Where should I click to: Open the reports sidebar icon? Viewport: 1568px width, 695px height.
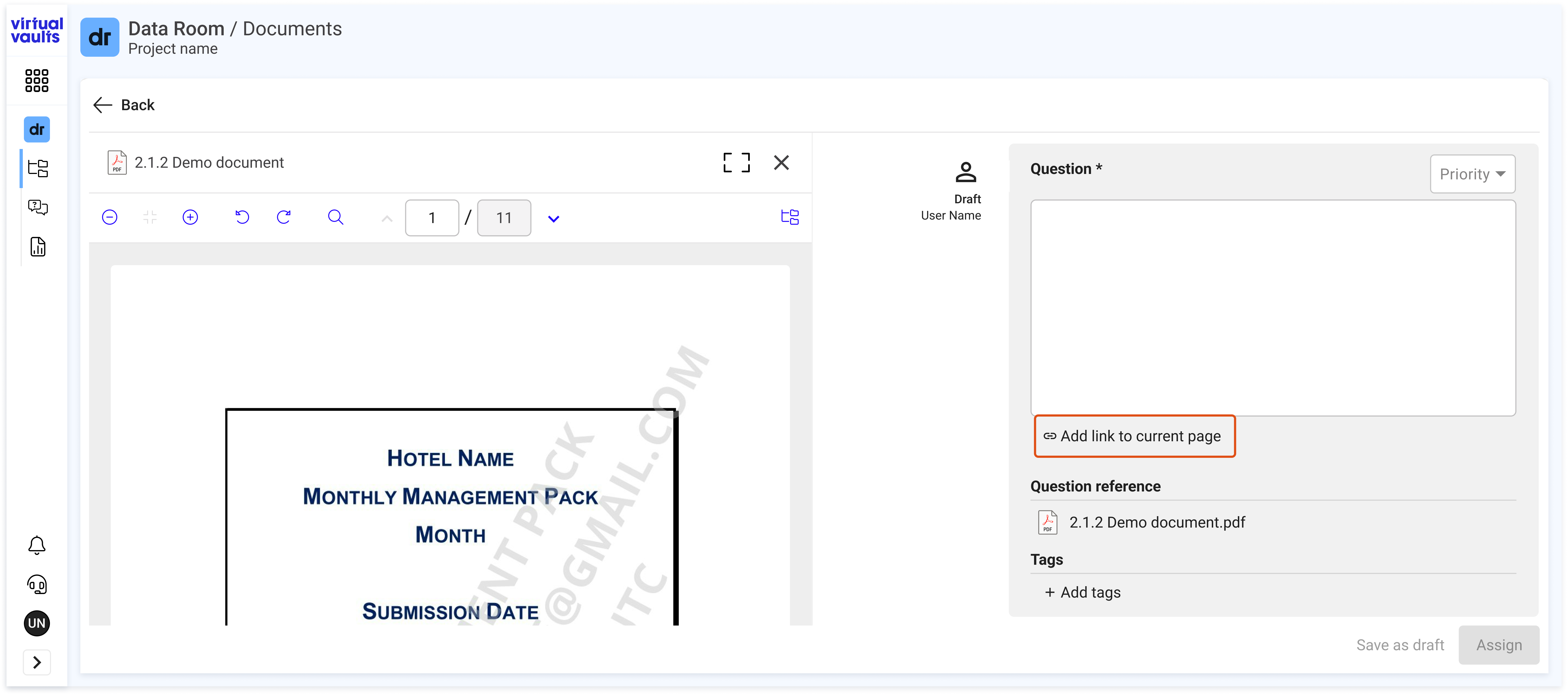click(x=38, y=247)
